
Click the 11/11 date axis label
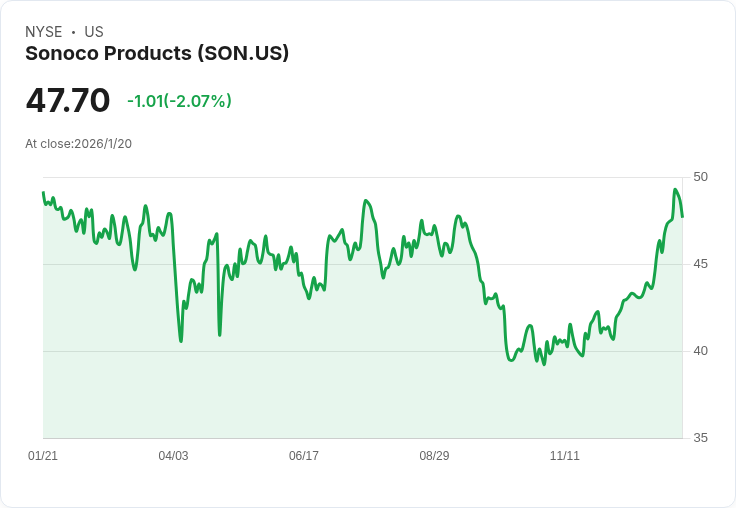[x=565, y=456]
